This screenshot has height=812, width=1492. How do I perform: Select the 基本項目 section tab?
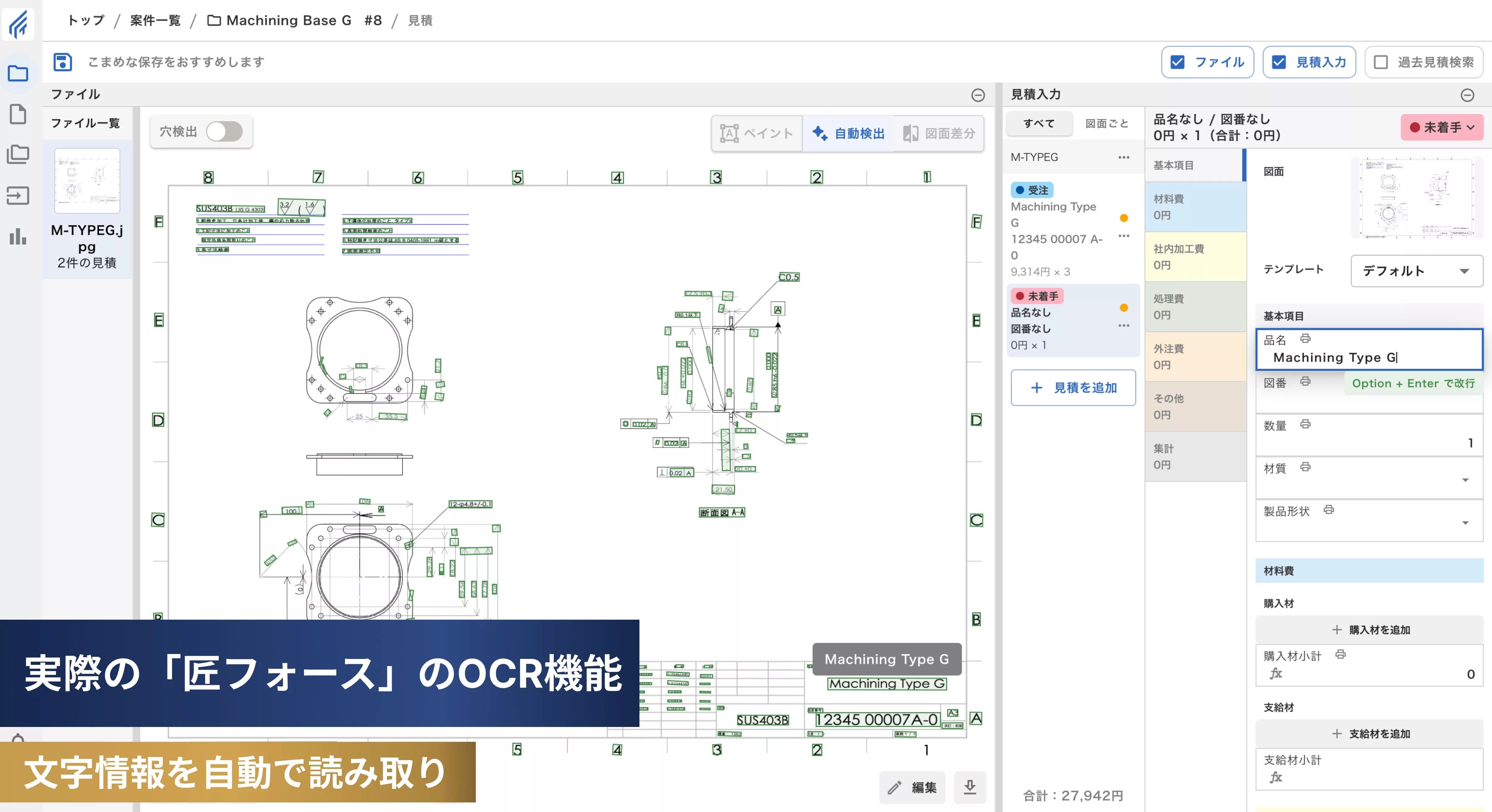(1195, 165)
